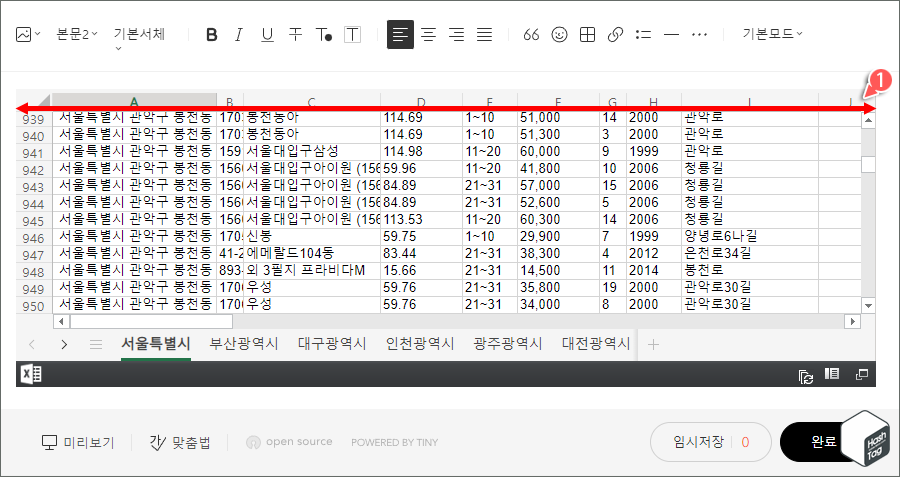The width and height of the screenshot is (900, 477).
Task: Toggle strikethrough formatting
Action: click(x=295, y=35)
